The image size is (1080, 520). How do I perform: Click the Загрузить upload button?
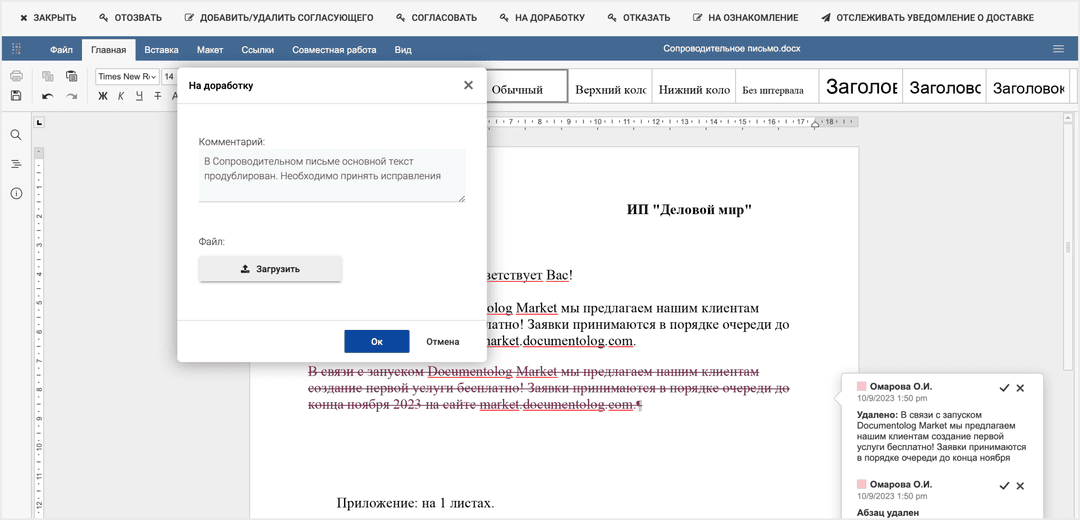click(x=270, y=269)
